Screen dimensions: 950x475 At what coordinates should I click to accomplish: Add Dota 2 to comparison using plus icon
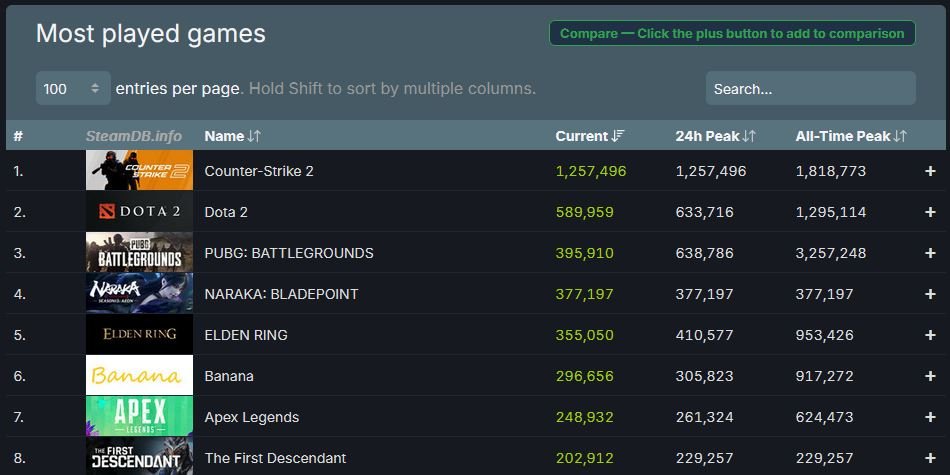coord(930,212)
